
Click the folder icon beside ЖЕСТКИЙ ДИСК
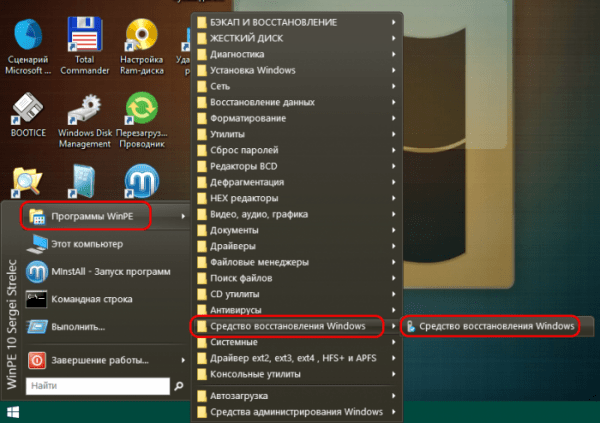[x=202, y=38]
